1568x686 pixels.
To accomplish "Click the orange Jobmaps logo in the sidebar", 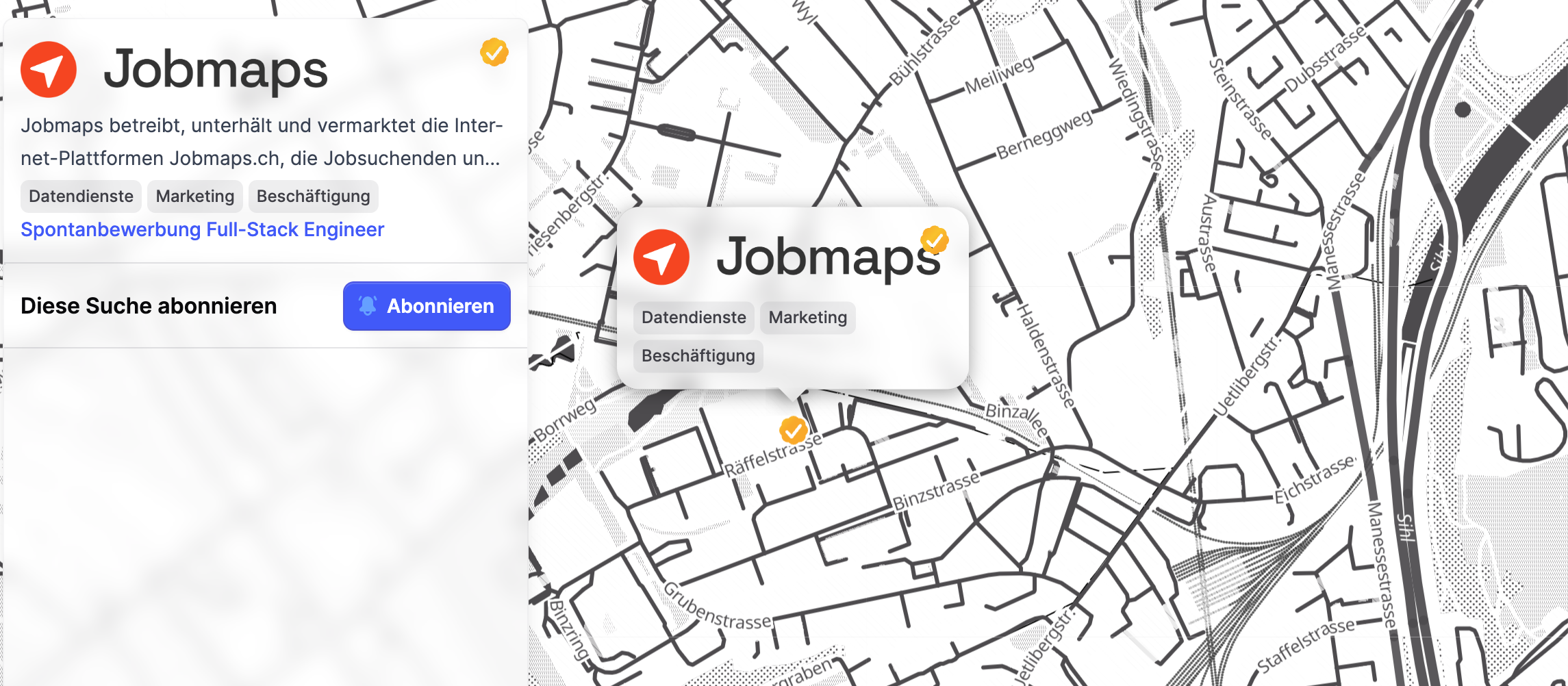I will 48,69.
